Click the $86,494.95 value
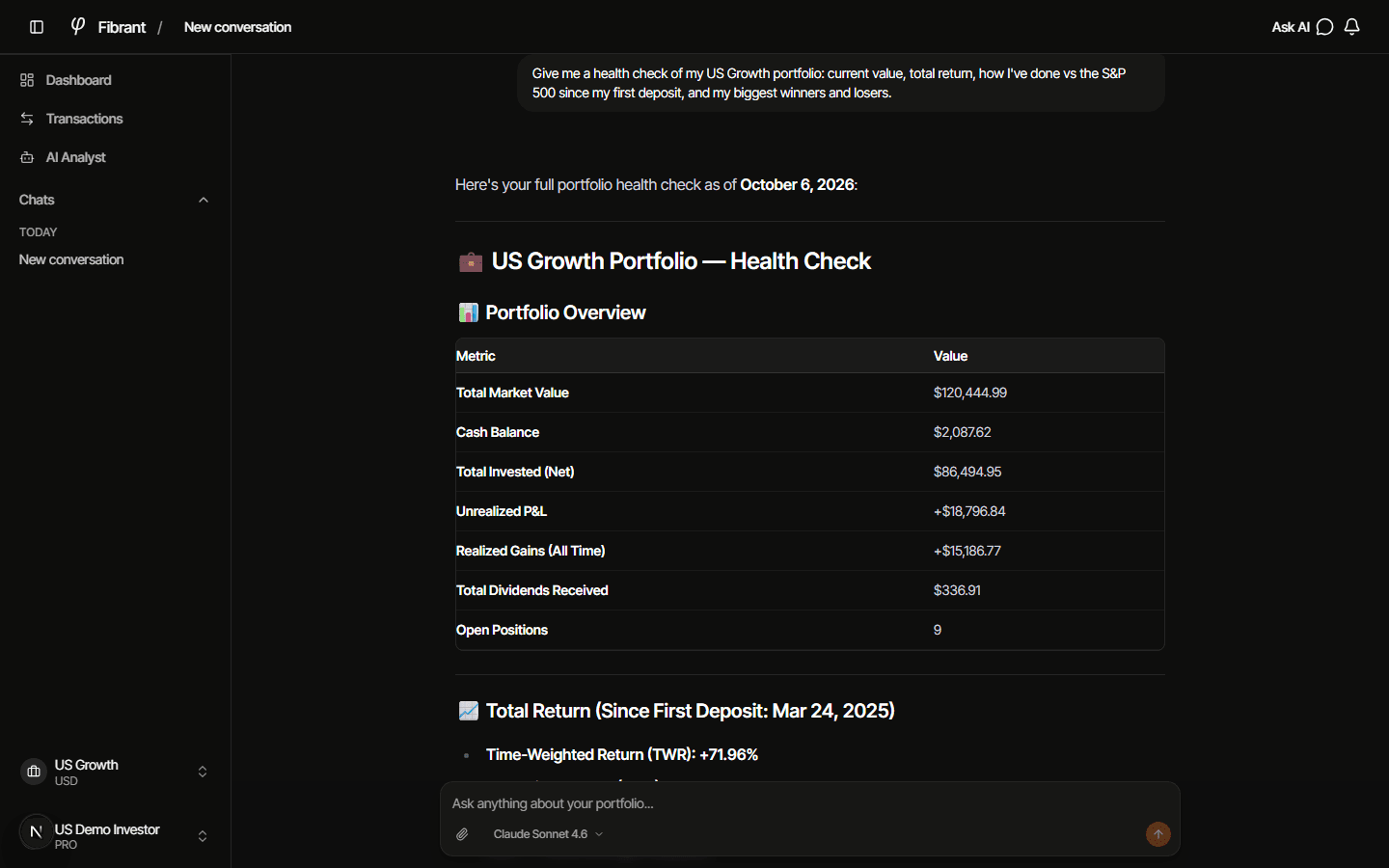1389x868 pixels. click(x=967, y=472)
